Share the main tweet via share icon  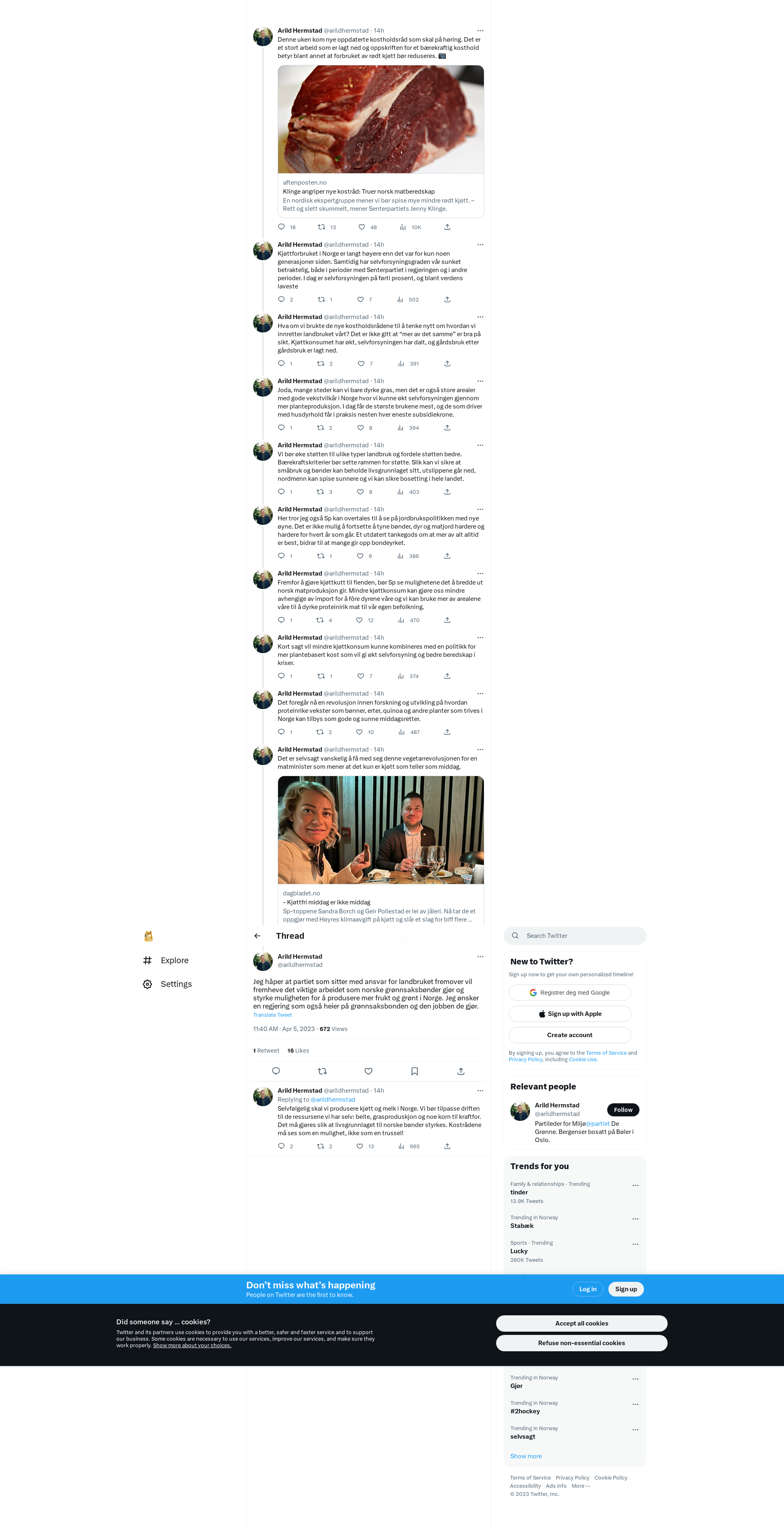[x=461, y=1071]
